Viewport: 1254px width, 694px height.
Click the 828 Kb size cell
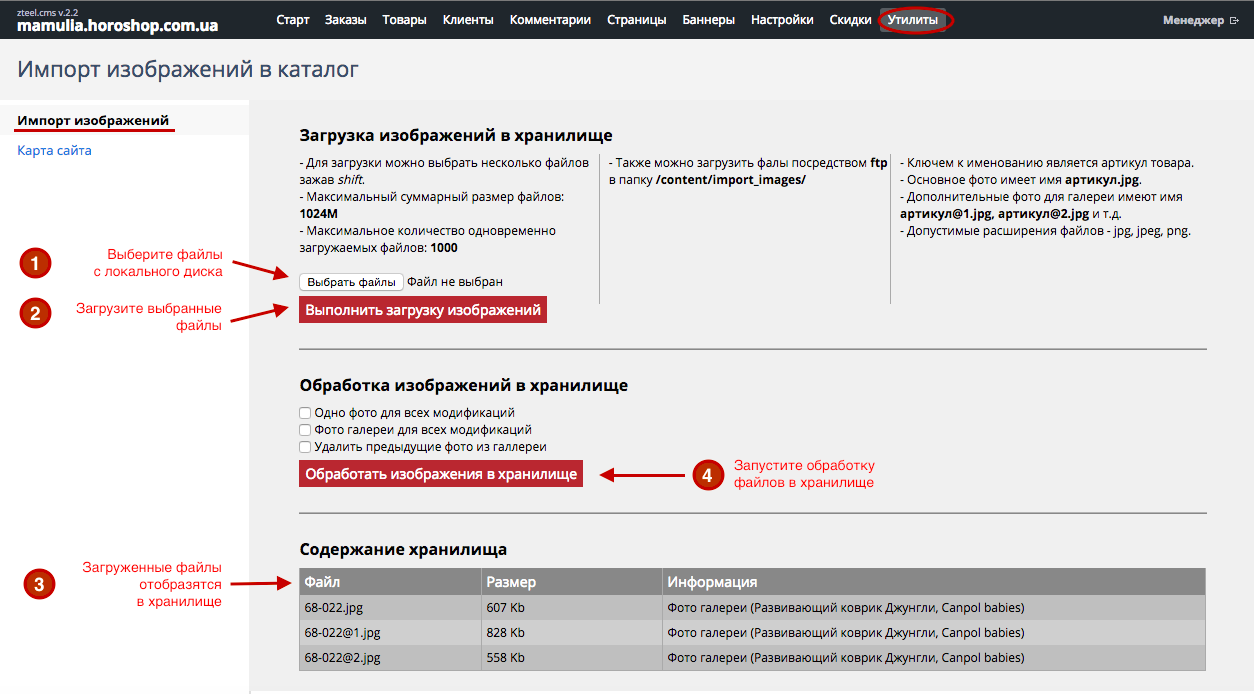pyautogui.click(x=571, y=633)
